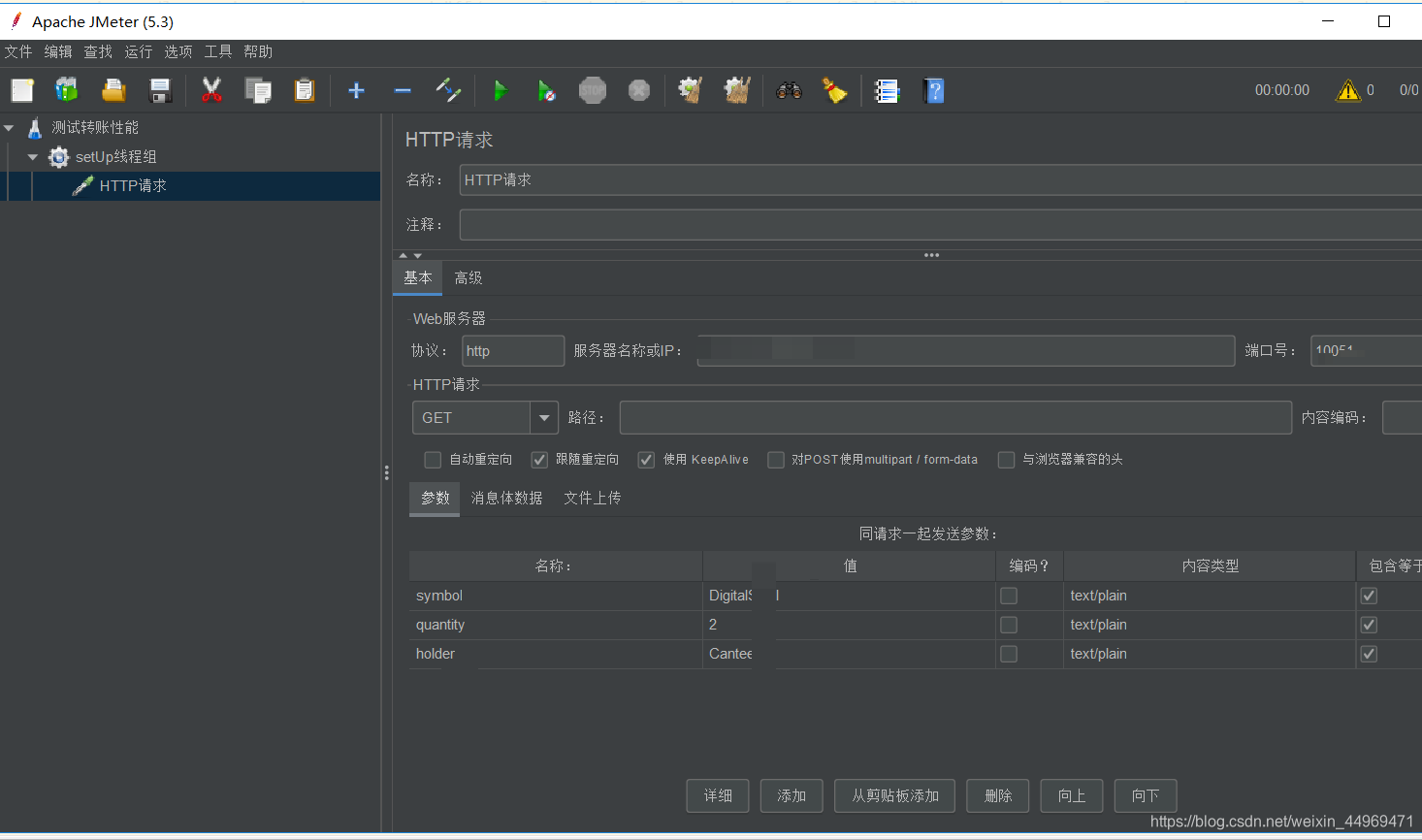Switch to the 文件上传 tab
The width and height of the screenshot is (1422, 840).
coord(593,498)
